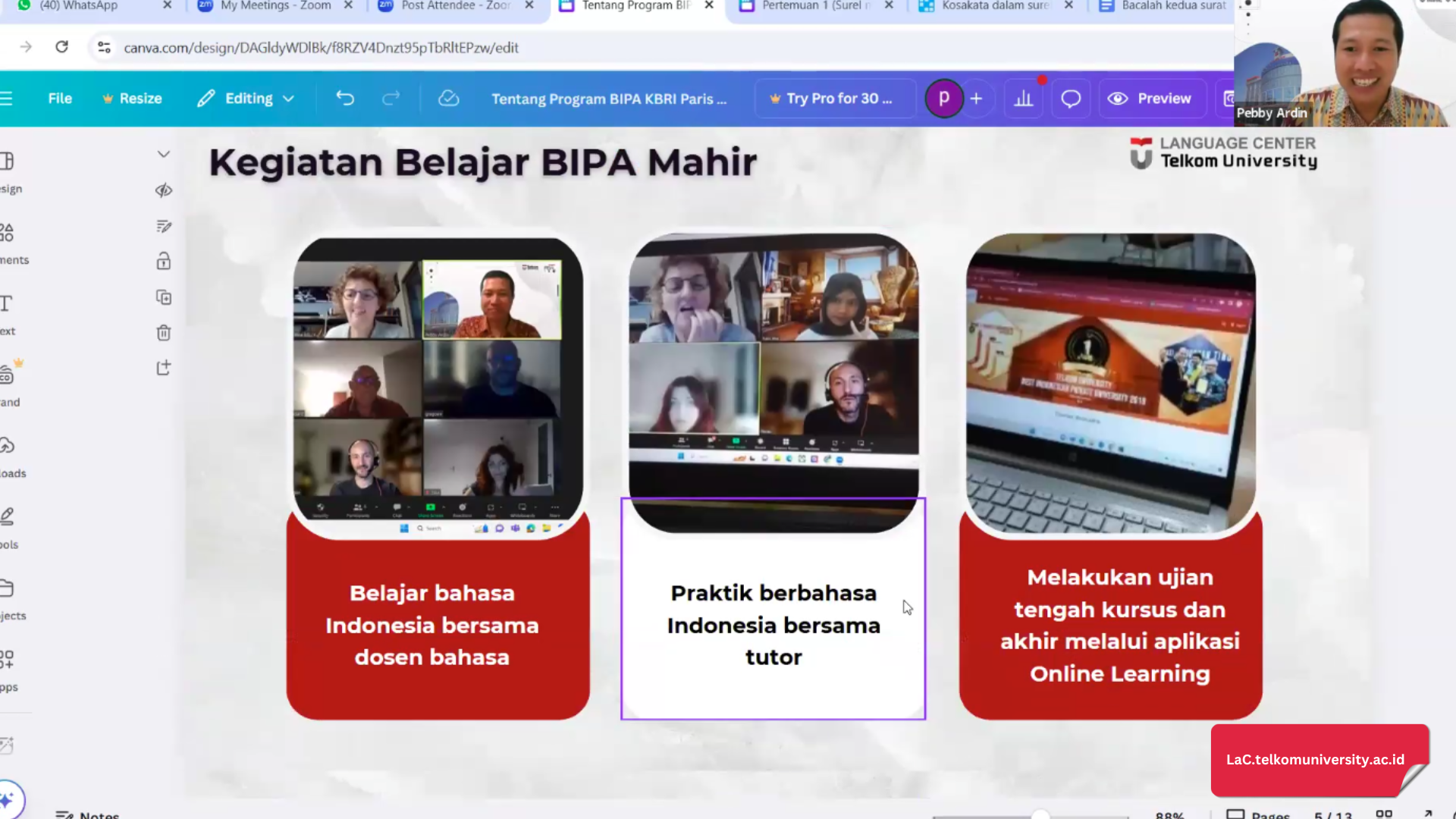The image size is (1456, 819).
Task: Duplicate the page with the copy icon
Action: pos(164,297)
